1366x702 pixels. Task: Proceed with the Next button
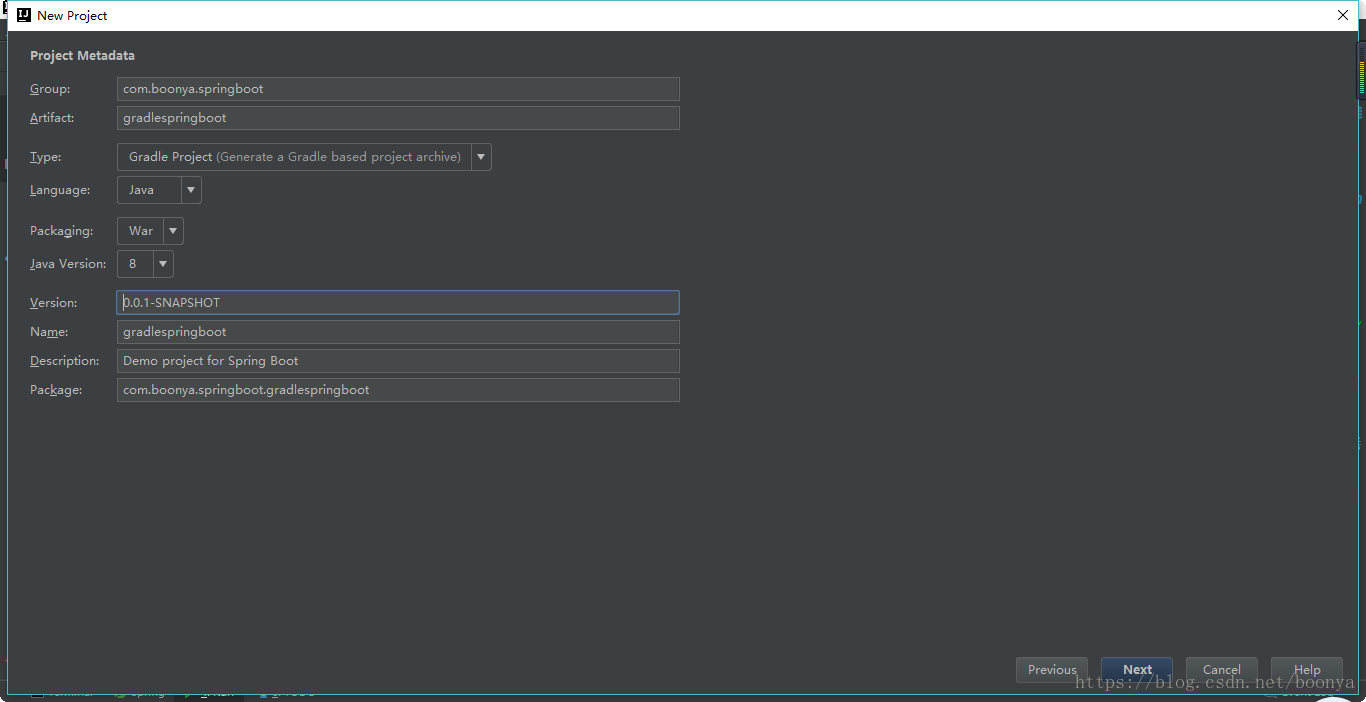[1137, 670]
